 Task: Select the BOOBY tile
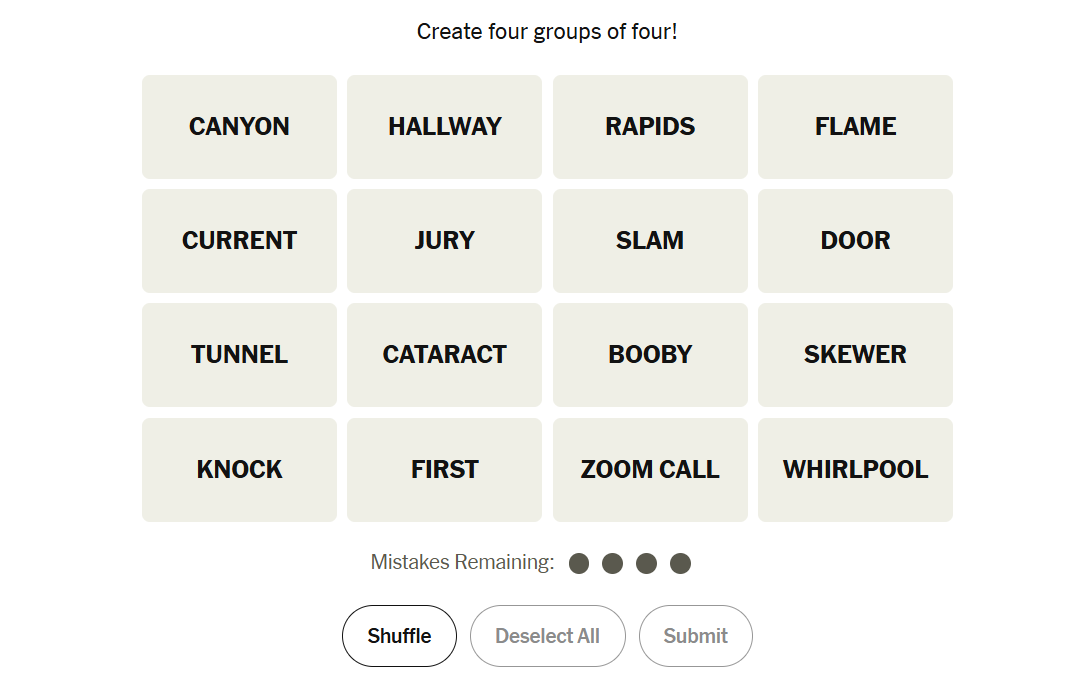(x=650, y=355)
